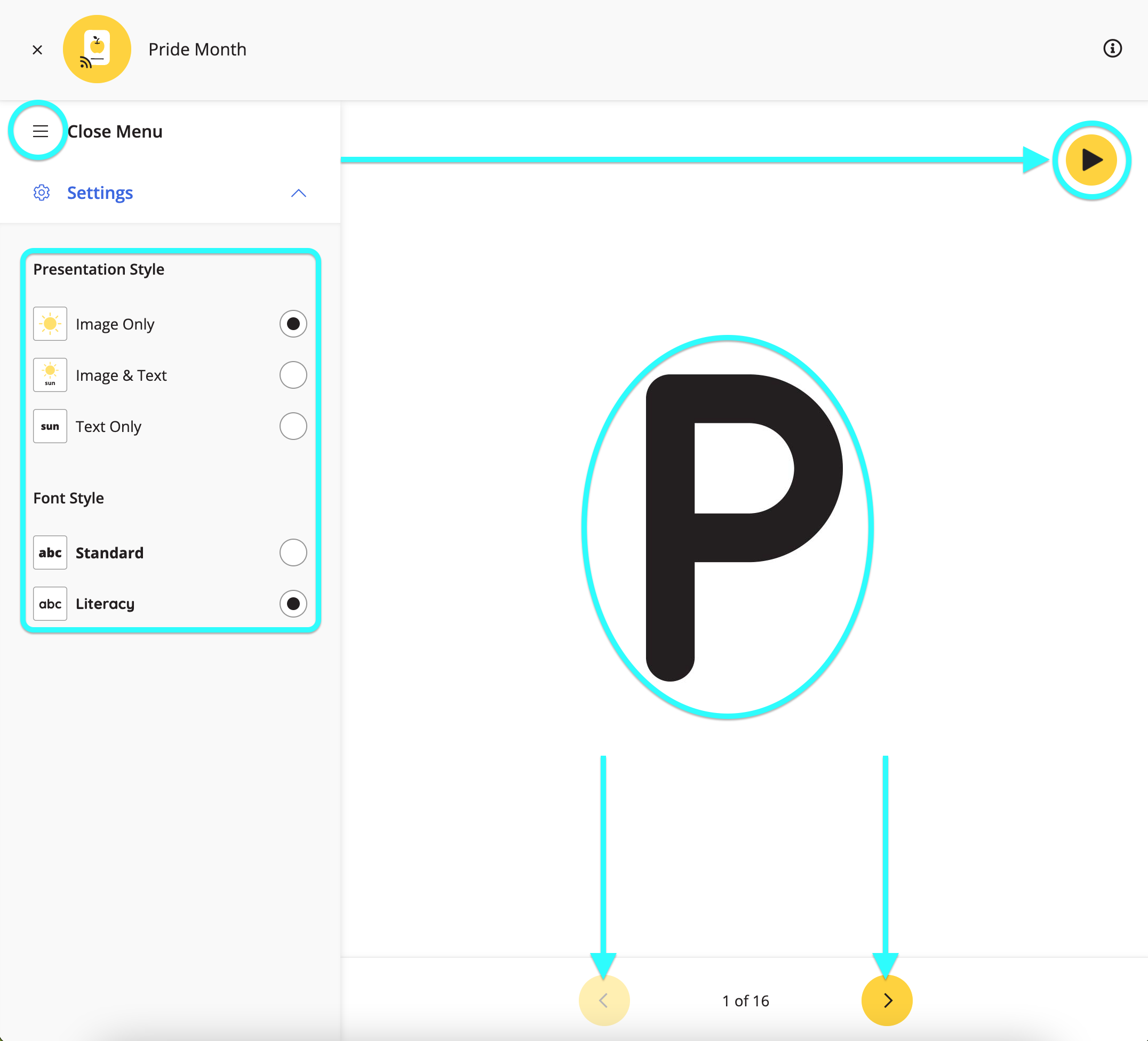Image resolution: width=1148 pixels, height=1041 pixels.
Task: Collapse the Settings section chevron
Action: (298, 194)
